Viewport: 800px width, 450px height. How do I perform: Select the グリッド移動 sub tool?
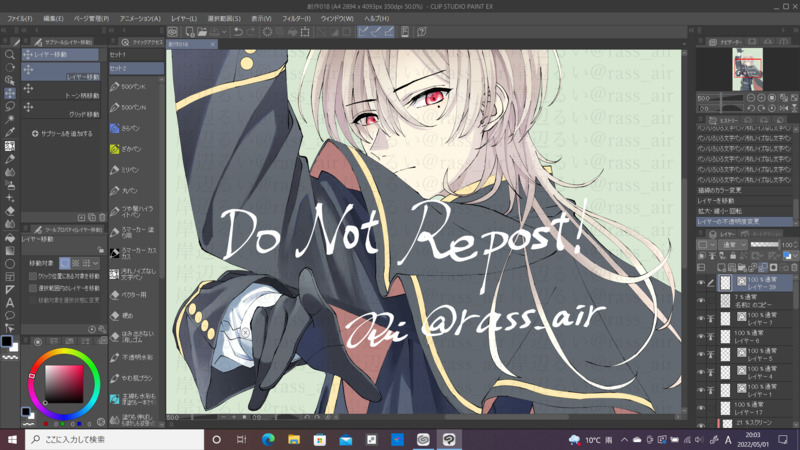pos(61,109)
